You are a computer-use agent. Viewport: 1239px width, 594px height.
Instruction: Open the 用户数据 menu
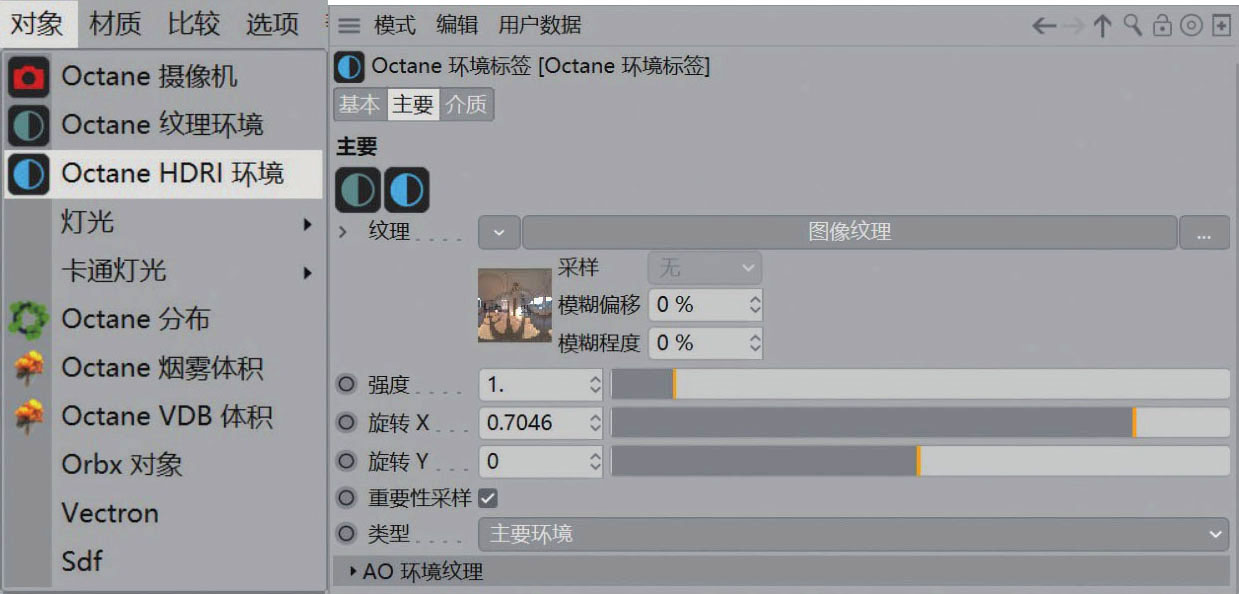(x=539, y=25)
